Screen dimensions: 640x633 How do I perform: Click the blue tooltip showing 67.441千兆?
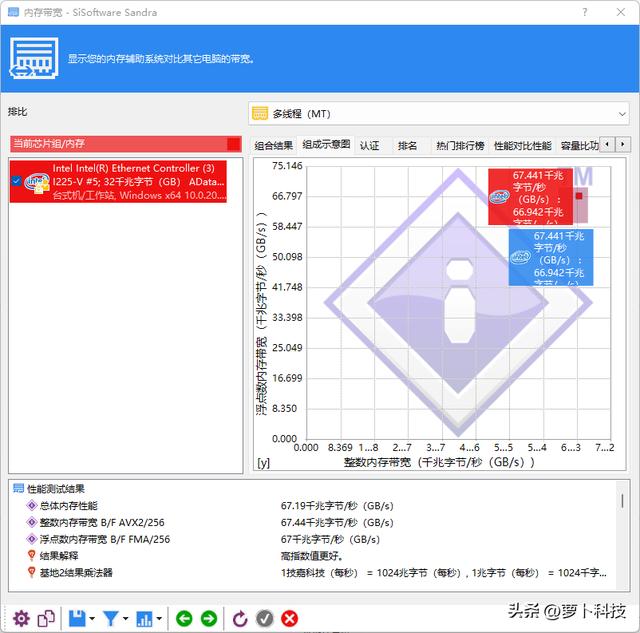point(551,257)
